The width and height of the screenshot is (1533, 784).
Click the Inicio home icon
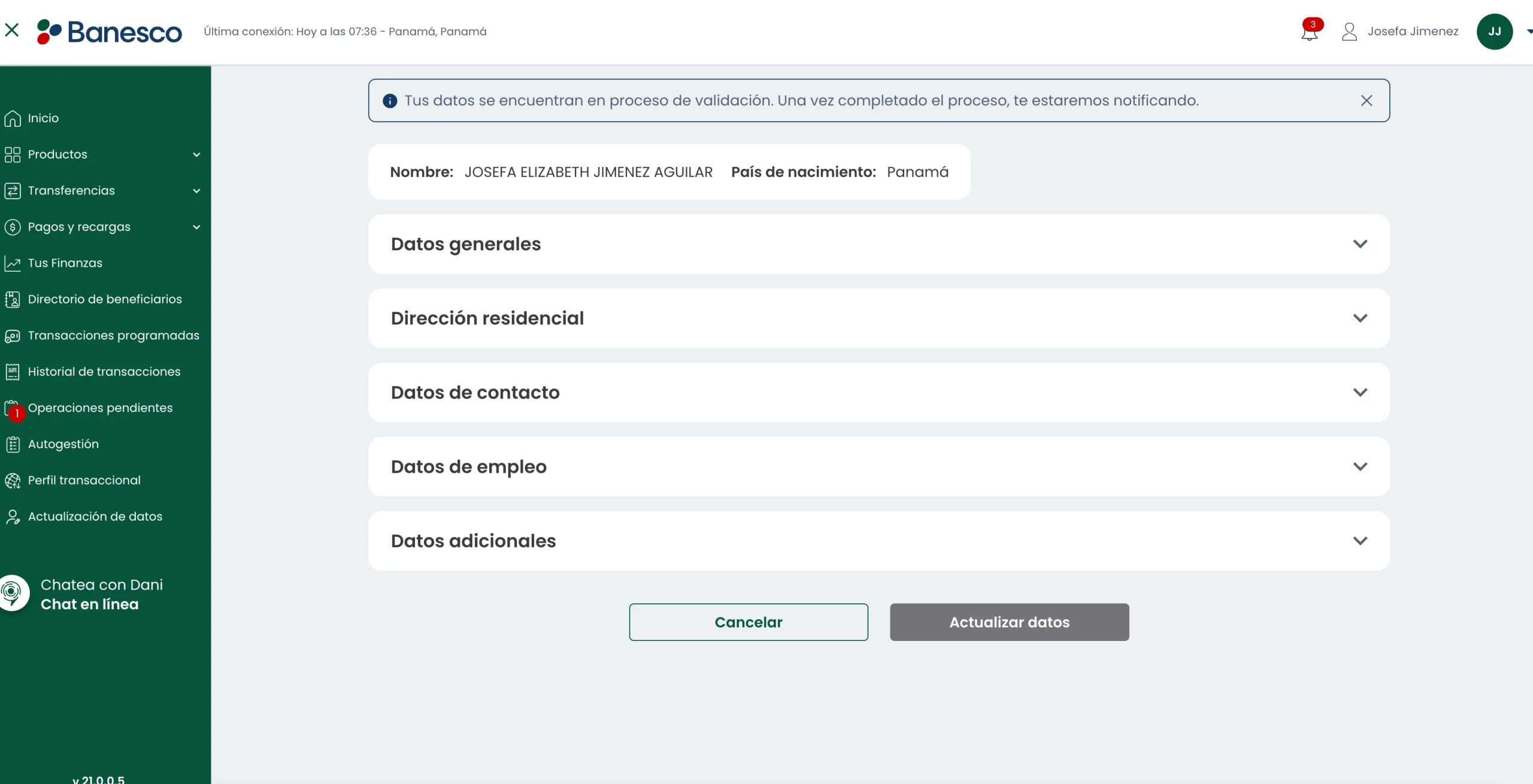tap(13, 118)
